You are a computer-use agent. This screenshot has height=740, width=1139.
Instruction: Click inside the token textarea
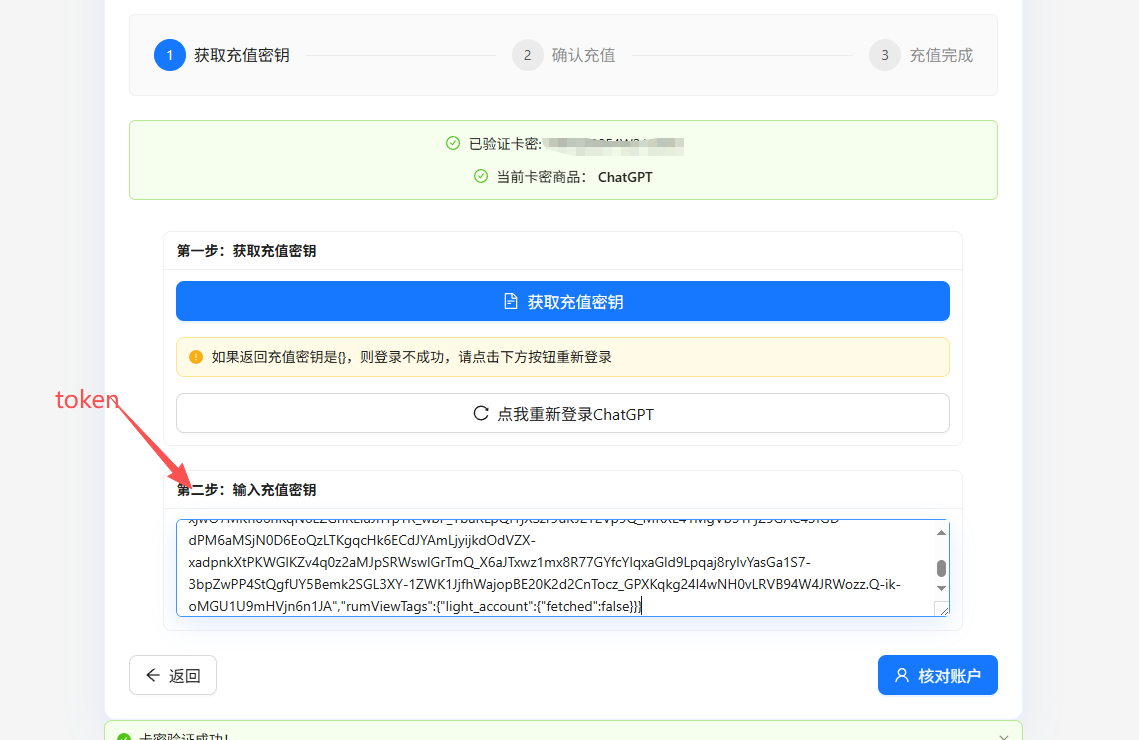point(555,568)
